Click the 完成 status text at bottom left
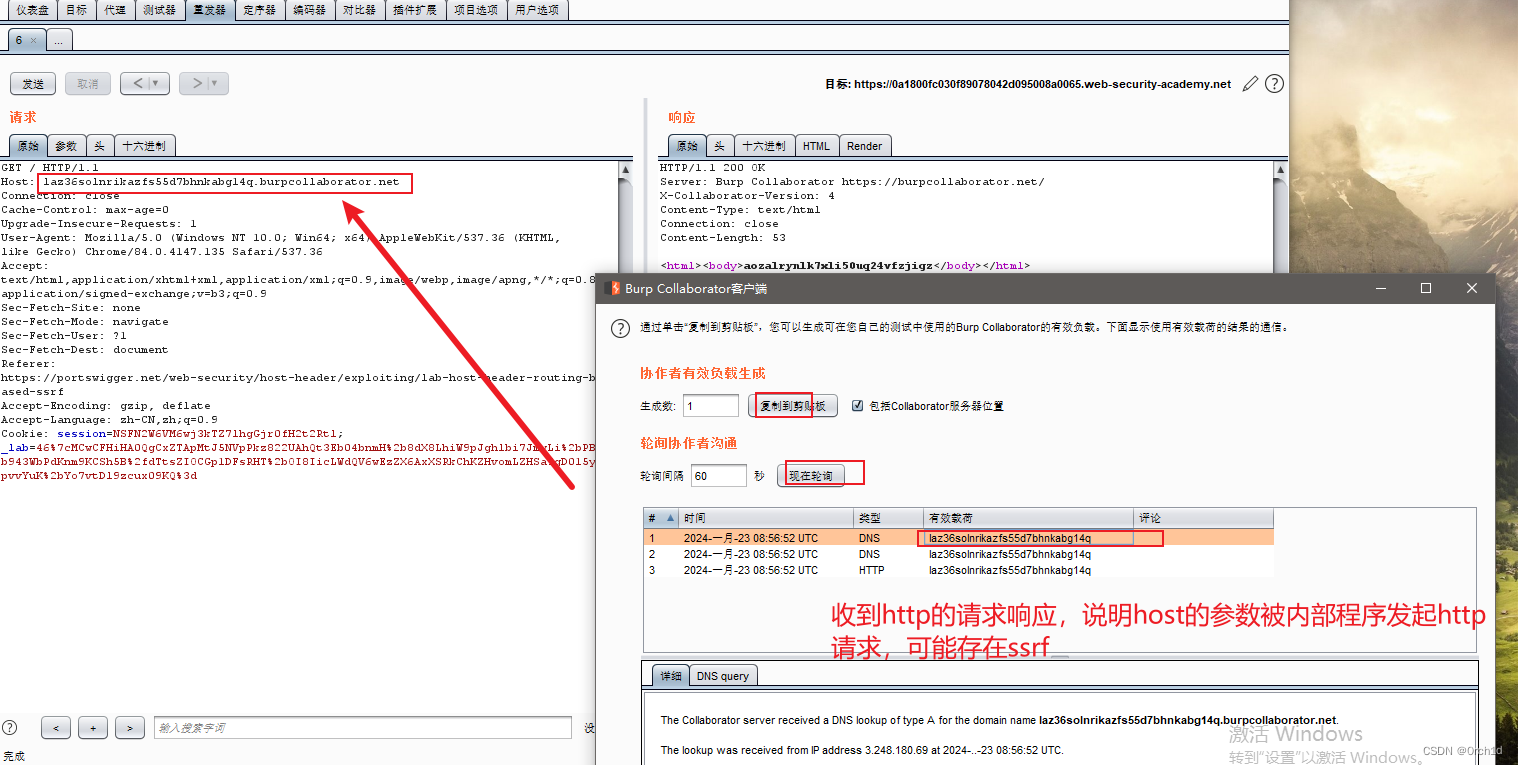Image resolution: width=1518 pixels, height=765 pixels. point(13,756)
